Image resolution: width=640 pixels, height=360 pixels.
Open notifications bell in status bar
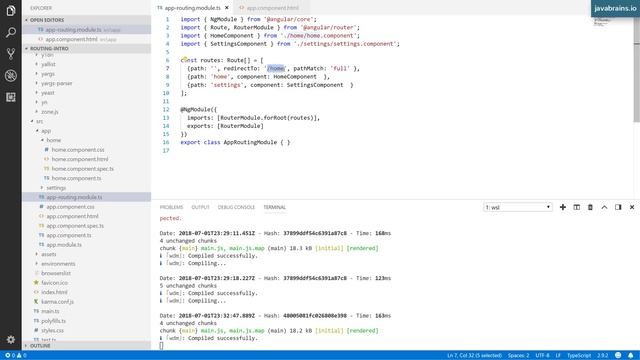click(x=631, y=356)
